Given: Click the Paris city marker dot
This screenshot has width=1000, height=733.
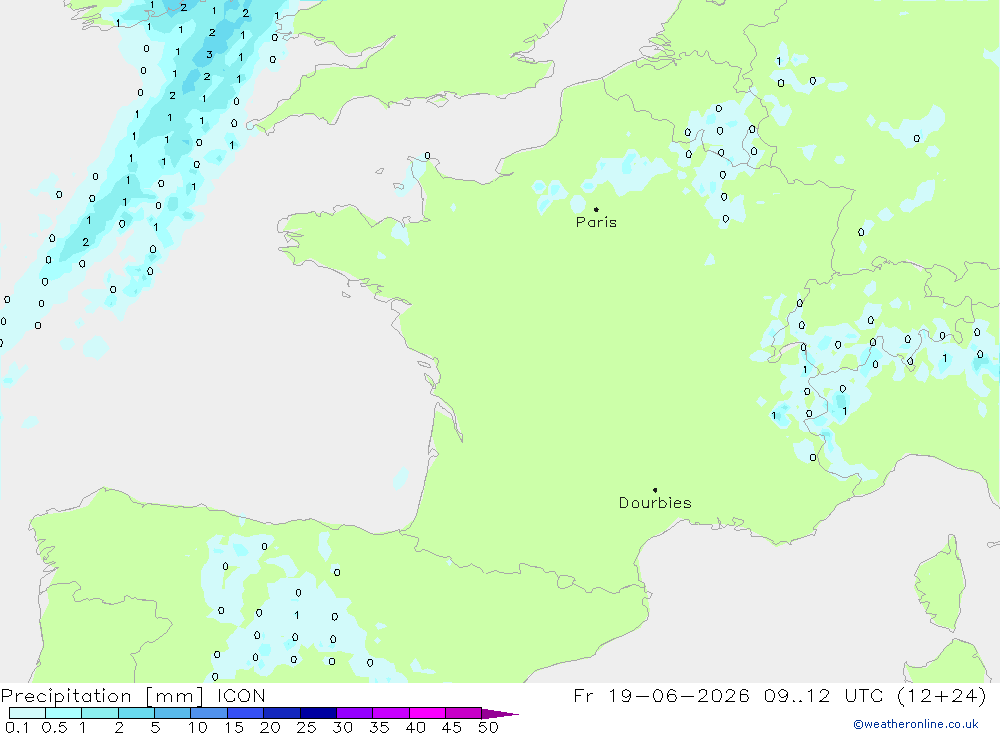Looking at the screenshot, I should (x=596, y=209).
